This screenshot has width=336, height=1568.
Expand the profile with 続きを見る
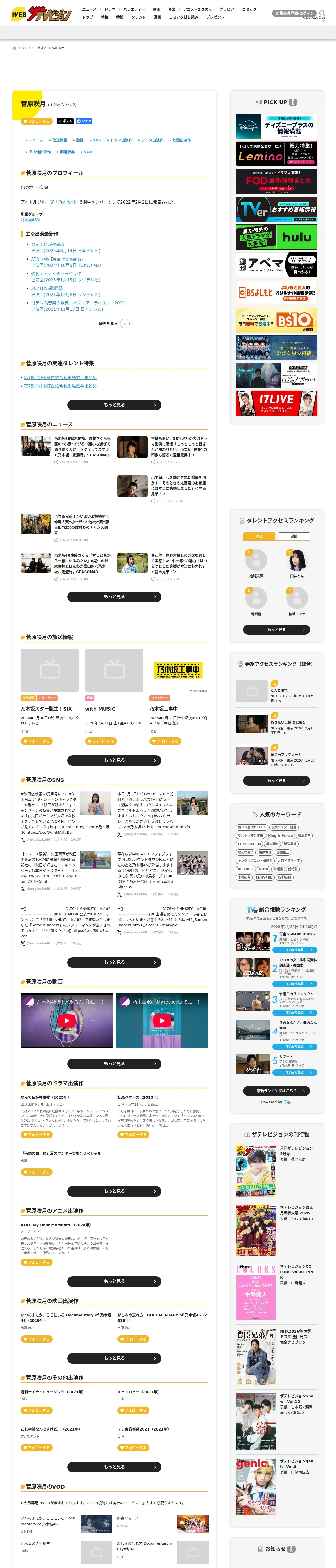click(x=114, y=324)
